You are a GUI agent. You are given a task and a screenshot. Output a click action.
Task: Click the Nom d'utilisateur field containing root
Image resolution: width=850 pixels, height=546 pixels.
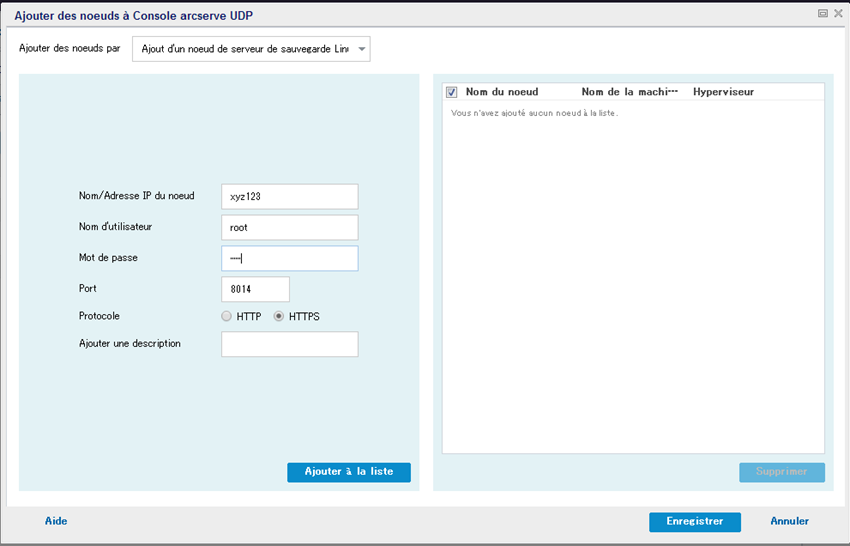point(289,227)
